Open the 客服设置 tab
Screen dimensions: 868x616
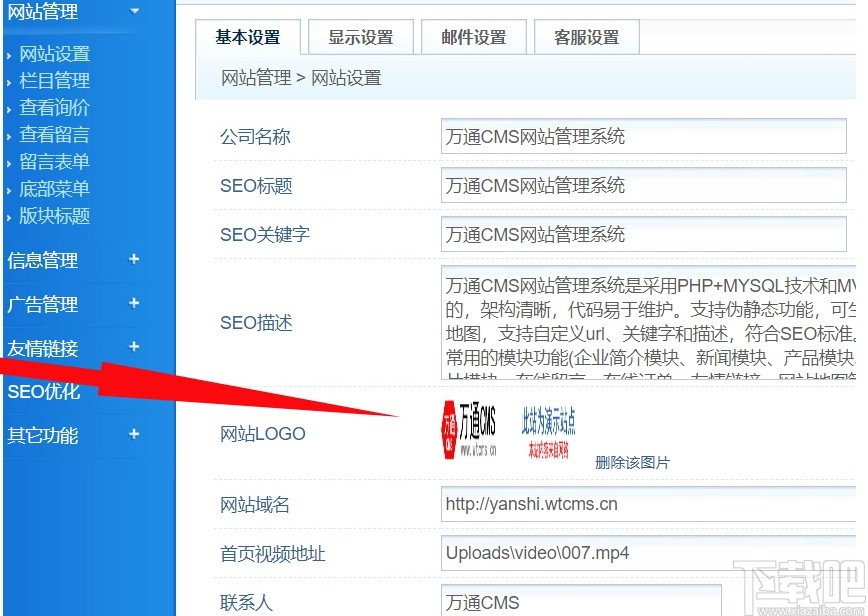point(586,36)
